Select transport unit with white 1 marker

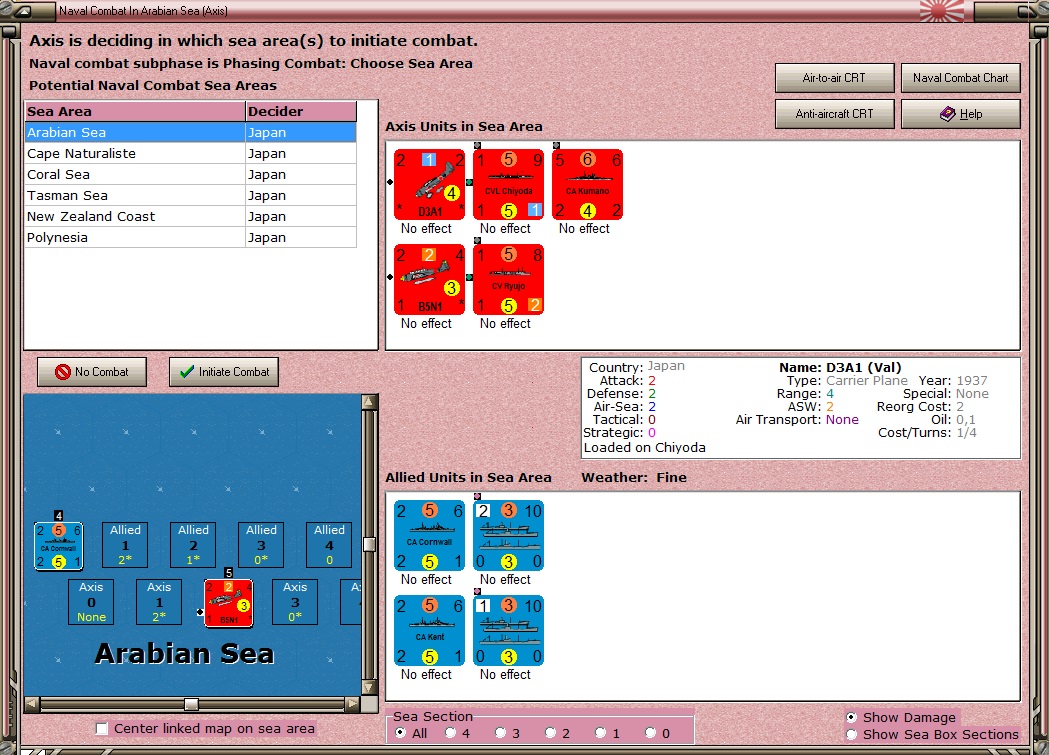(508, 630)
